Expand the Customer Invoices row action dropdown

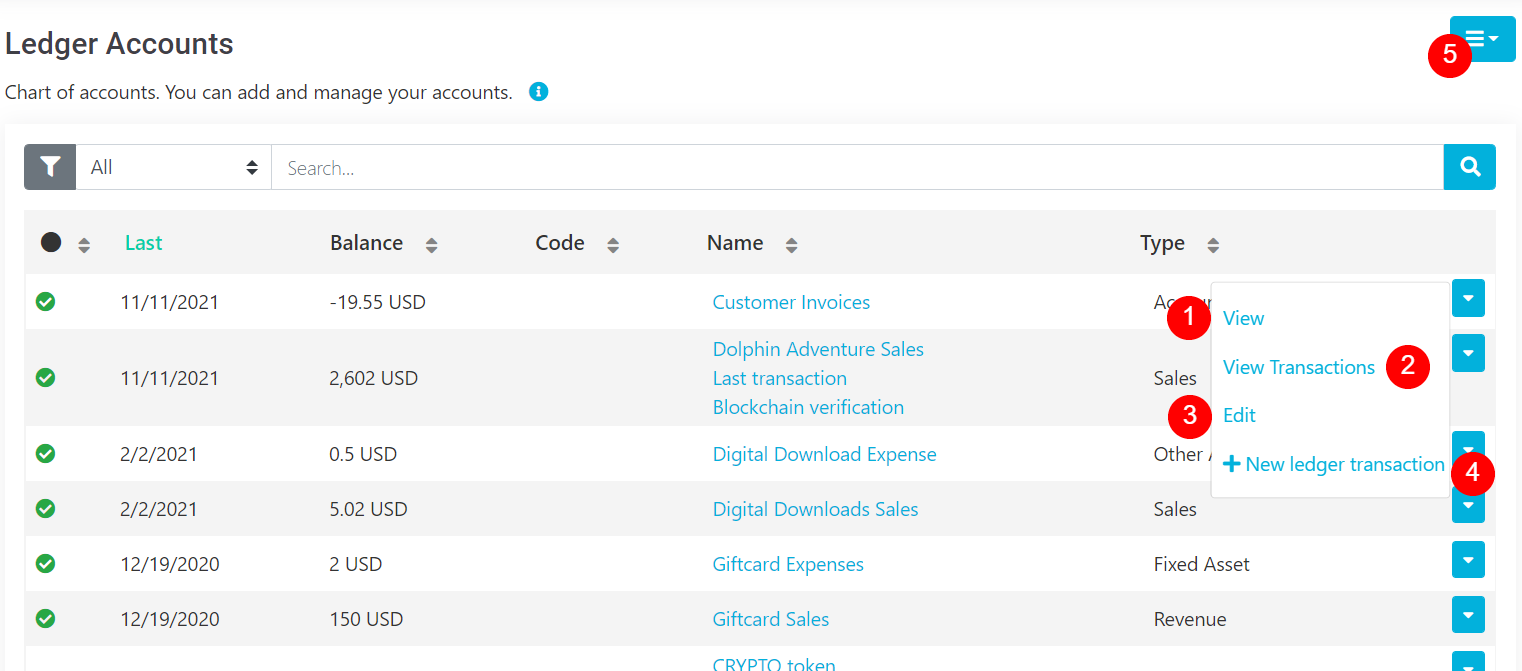(x=1467, y=298)
